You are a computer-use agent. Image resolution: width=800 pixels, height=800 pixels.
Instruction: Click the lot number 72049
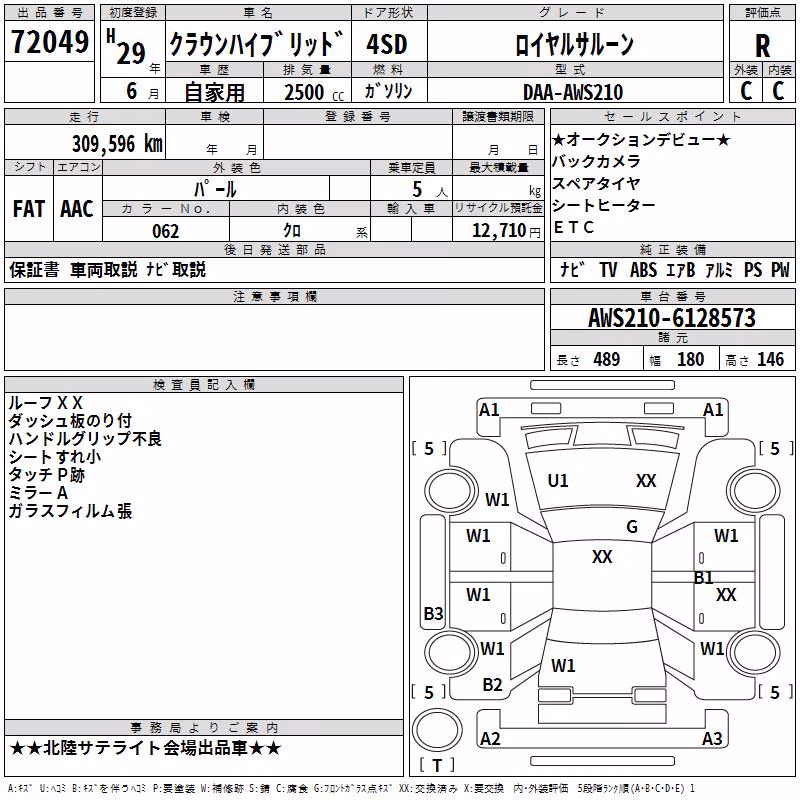click(50, 42)
